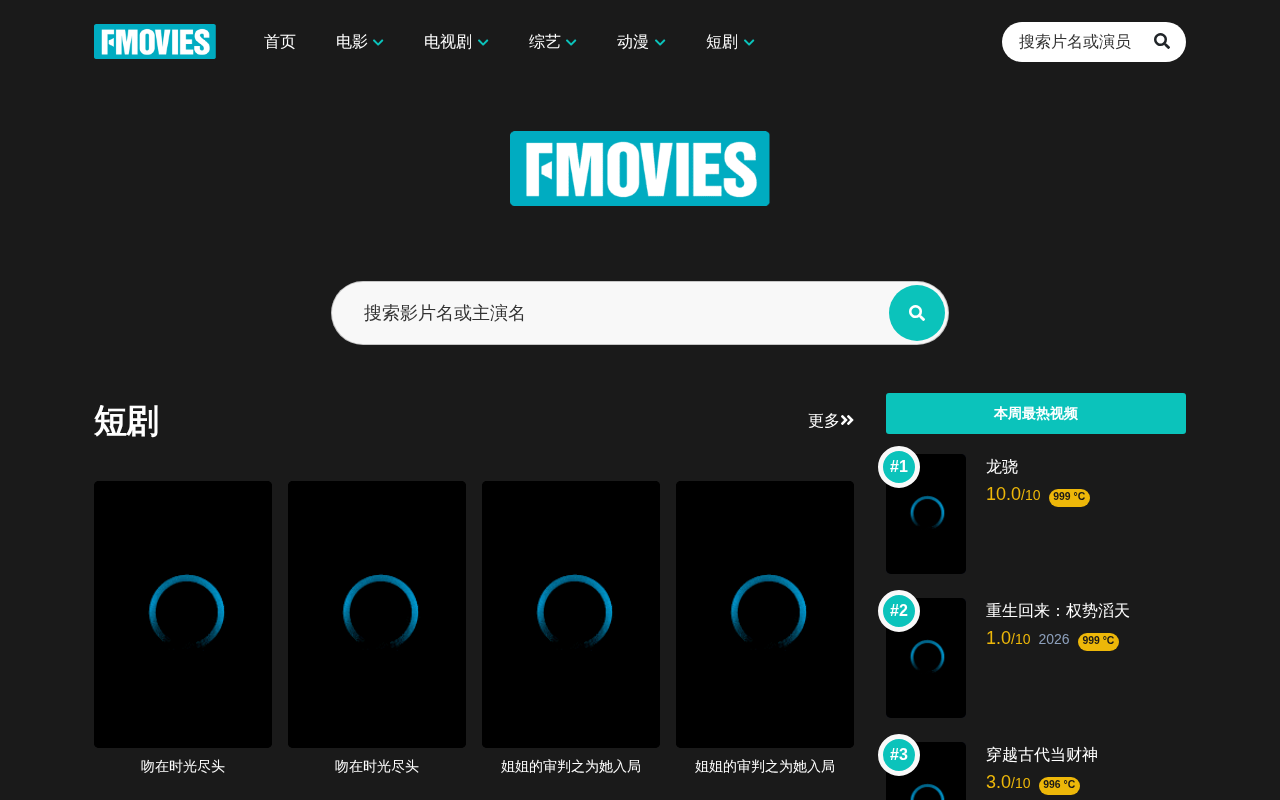Open the last 姐姐的审判之为她入局 poster

(x=765, y=614)
